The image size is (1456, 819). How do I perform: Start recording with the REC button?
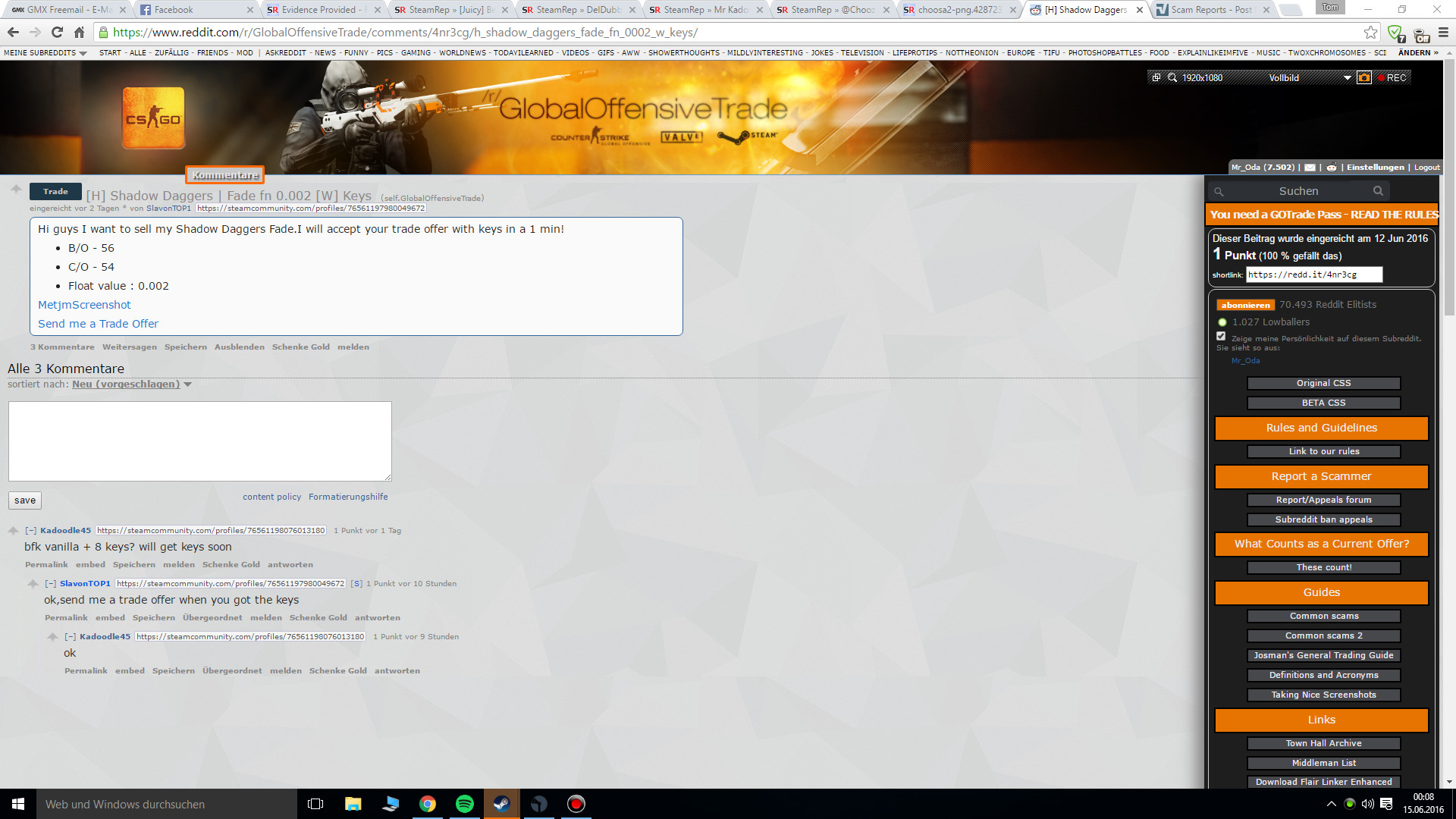coord(1392,77)
